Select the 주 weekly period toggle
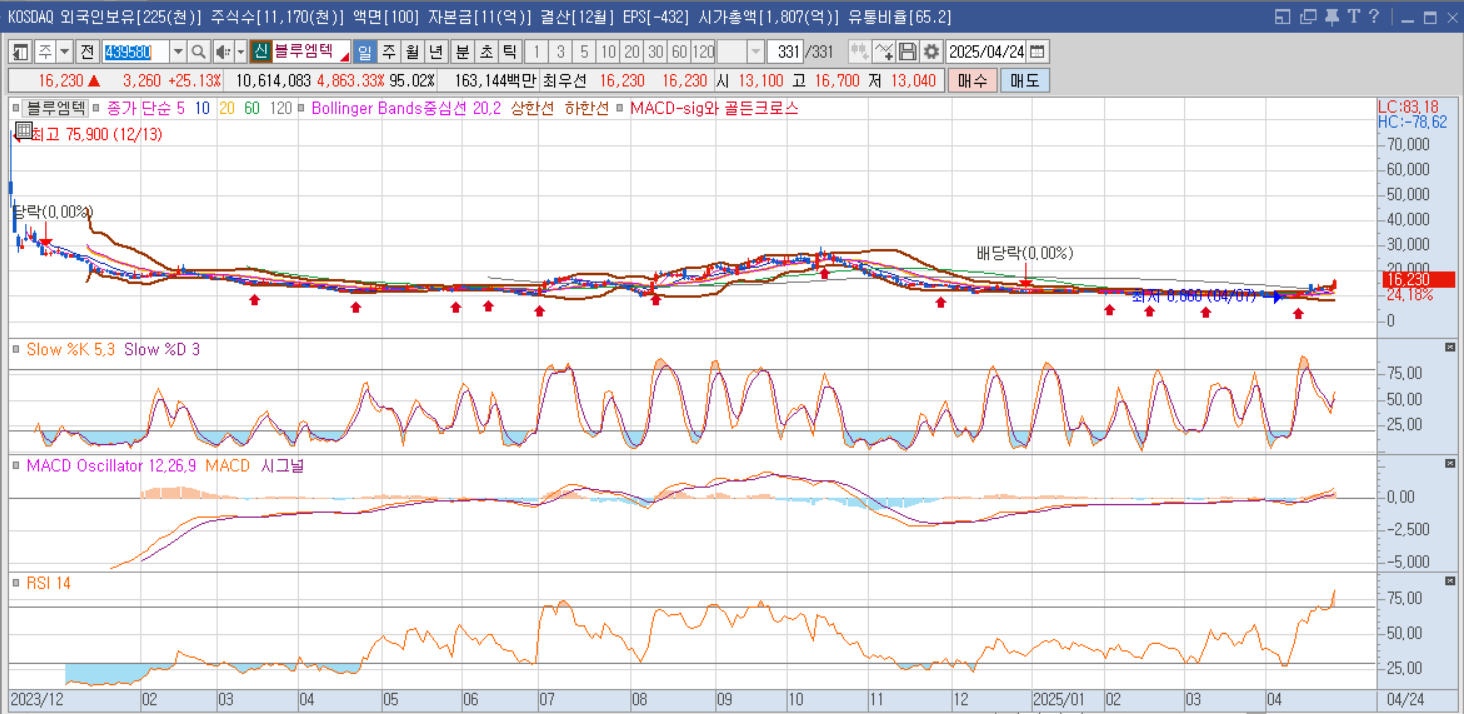This screenshot has height=714, width=1464. 389,52
